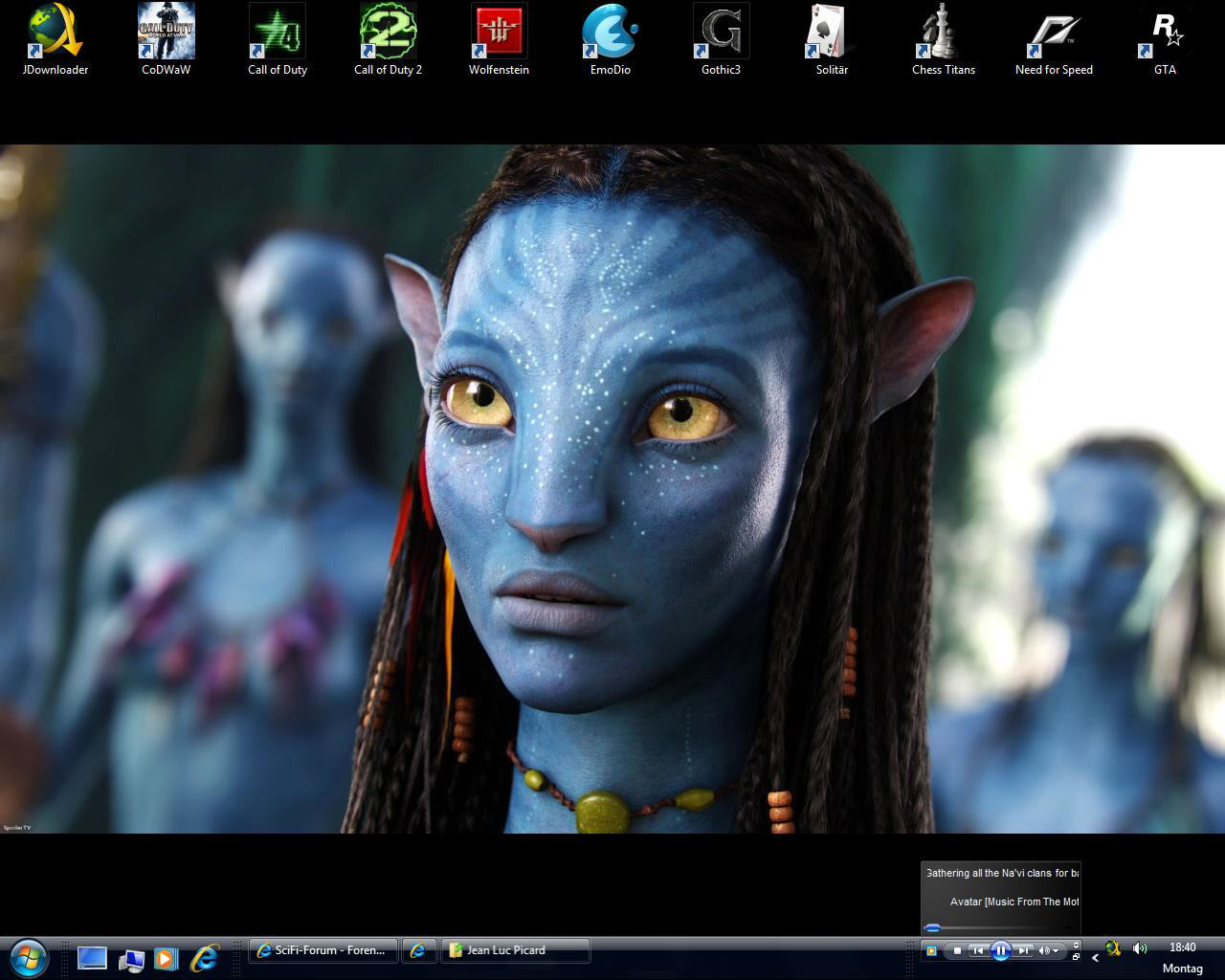
Task: Select the CoDWaW desktop icon
Action: [166, 33]
